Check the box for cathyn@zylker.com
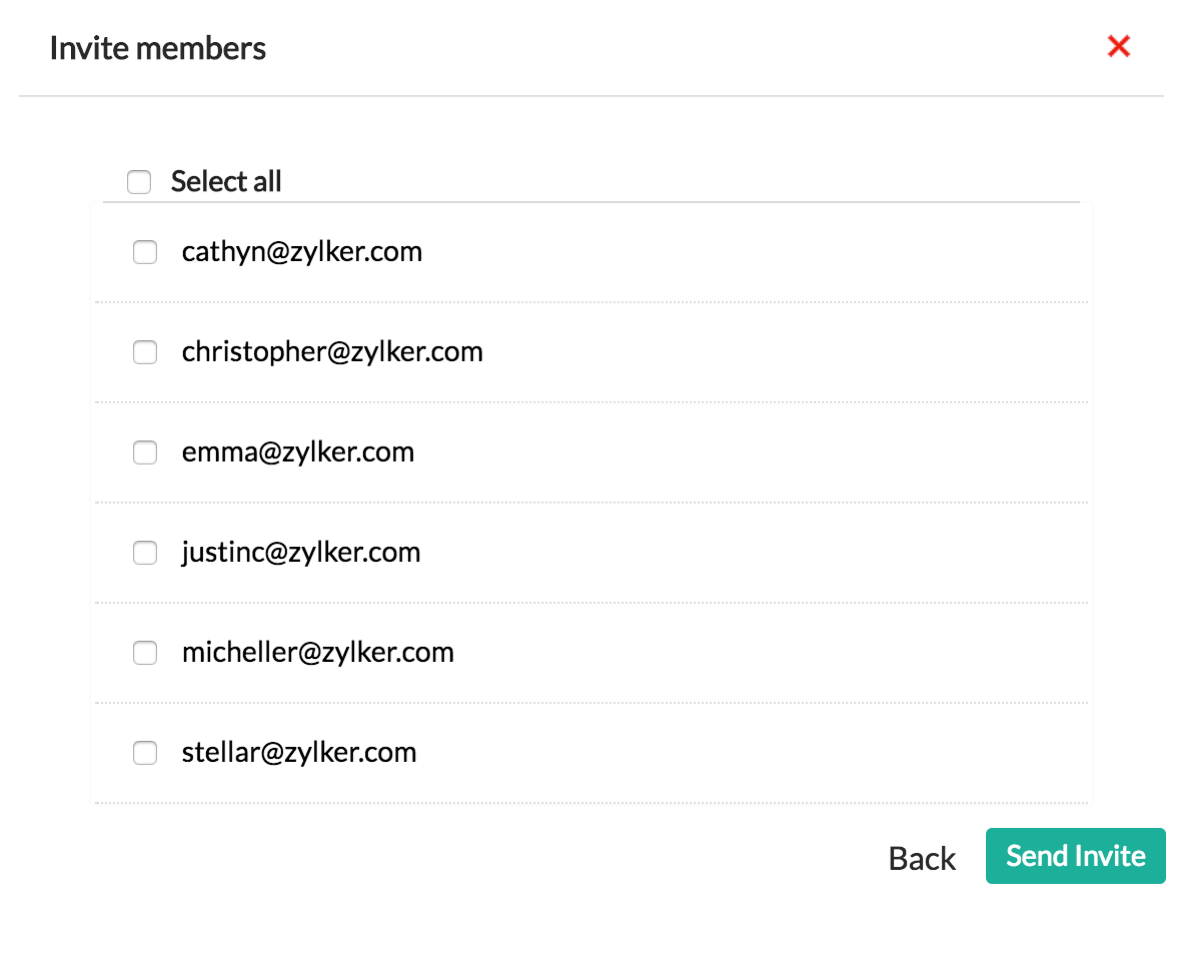This screenshot has width=1180, height=954. 145,252
